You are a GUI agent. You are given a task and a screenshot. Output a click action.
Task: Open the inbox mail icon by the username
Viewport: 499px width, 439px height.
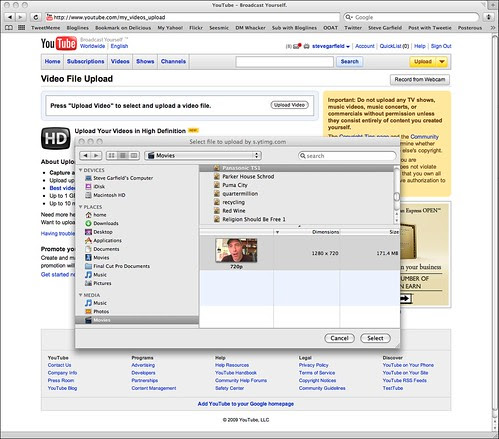click(x=297, y=46)
